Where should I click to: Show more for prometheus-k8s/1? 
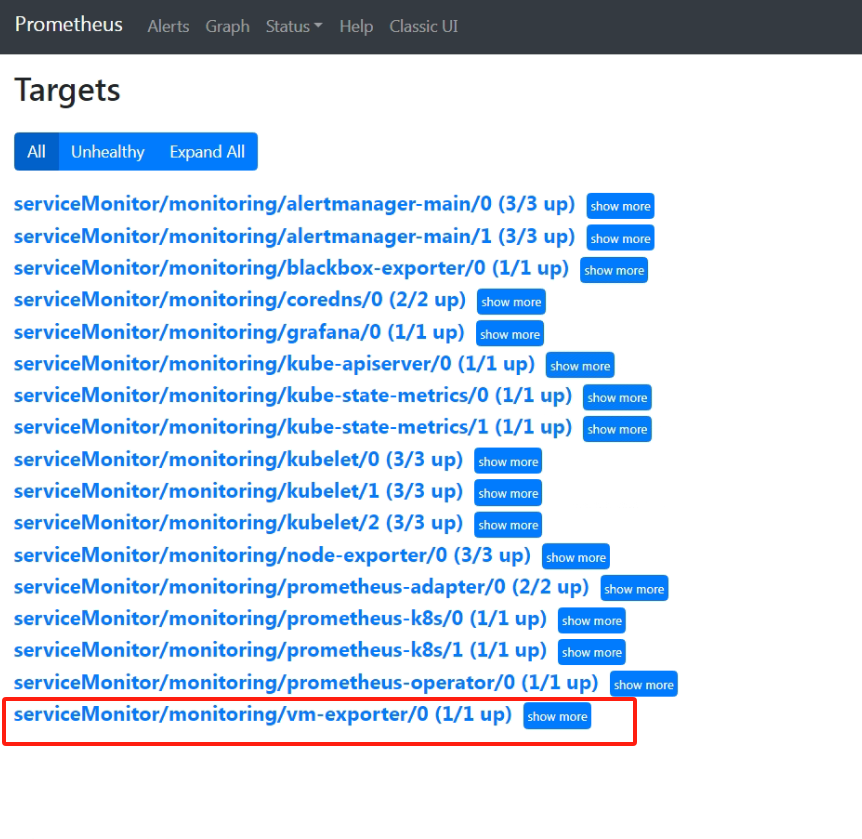(x=592, y=653)
